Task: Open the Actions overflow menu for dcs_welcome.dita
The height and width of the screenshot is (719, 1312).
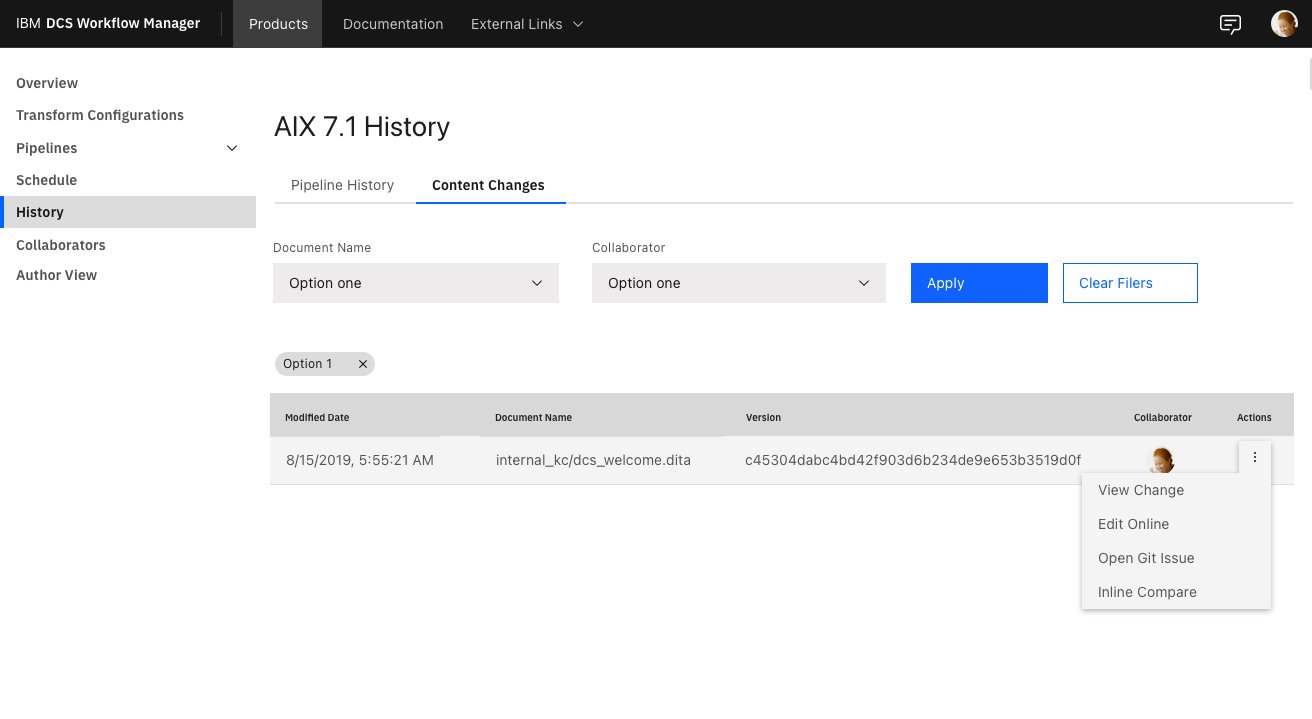Action: pyautogui.click(x=1254, y=457)
